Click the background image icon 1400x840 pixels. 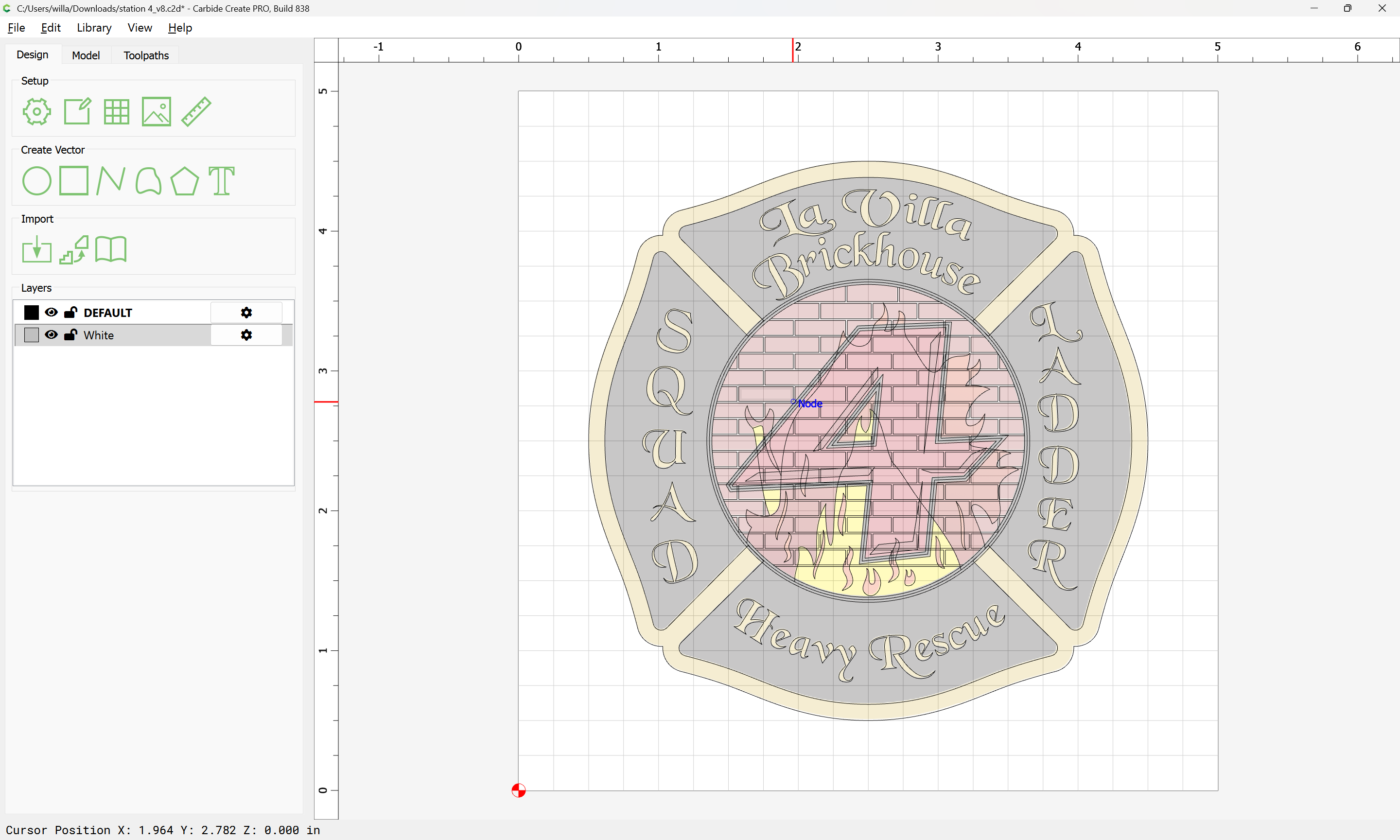[156, 111]
